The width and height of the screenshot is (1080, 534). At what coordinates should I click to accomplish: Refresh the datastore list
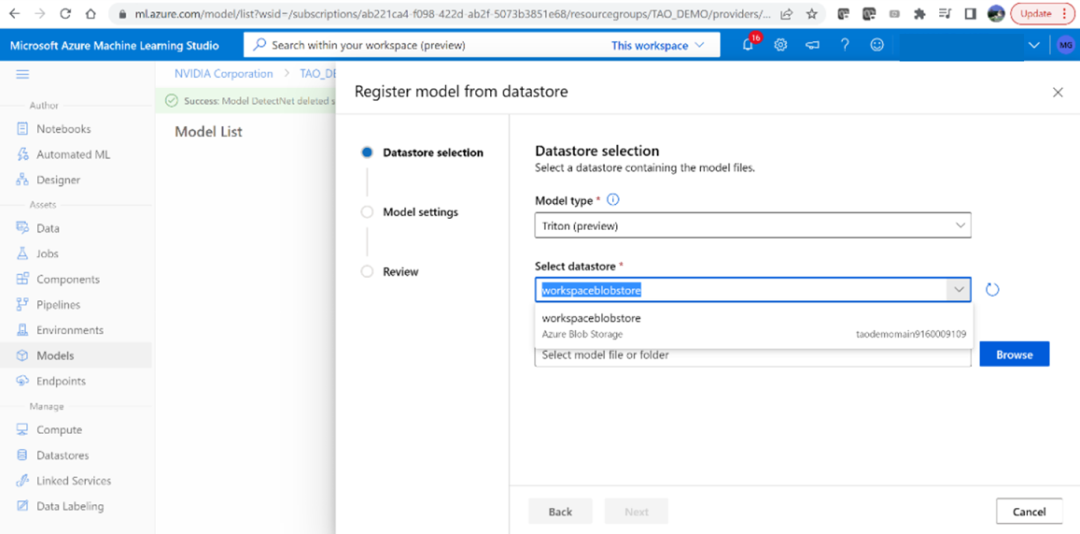[992, 289]
